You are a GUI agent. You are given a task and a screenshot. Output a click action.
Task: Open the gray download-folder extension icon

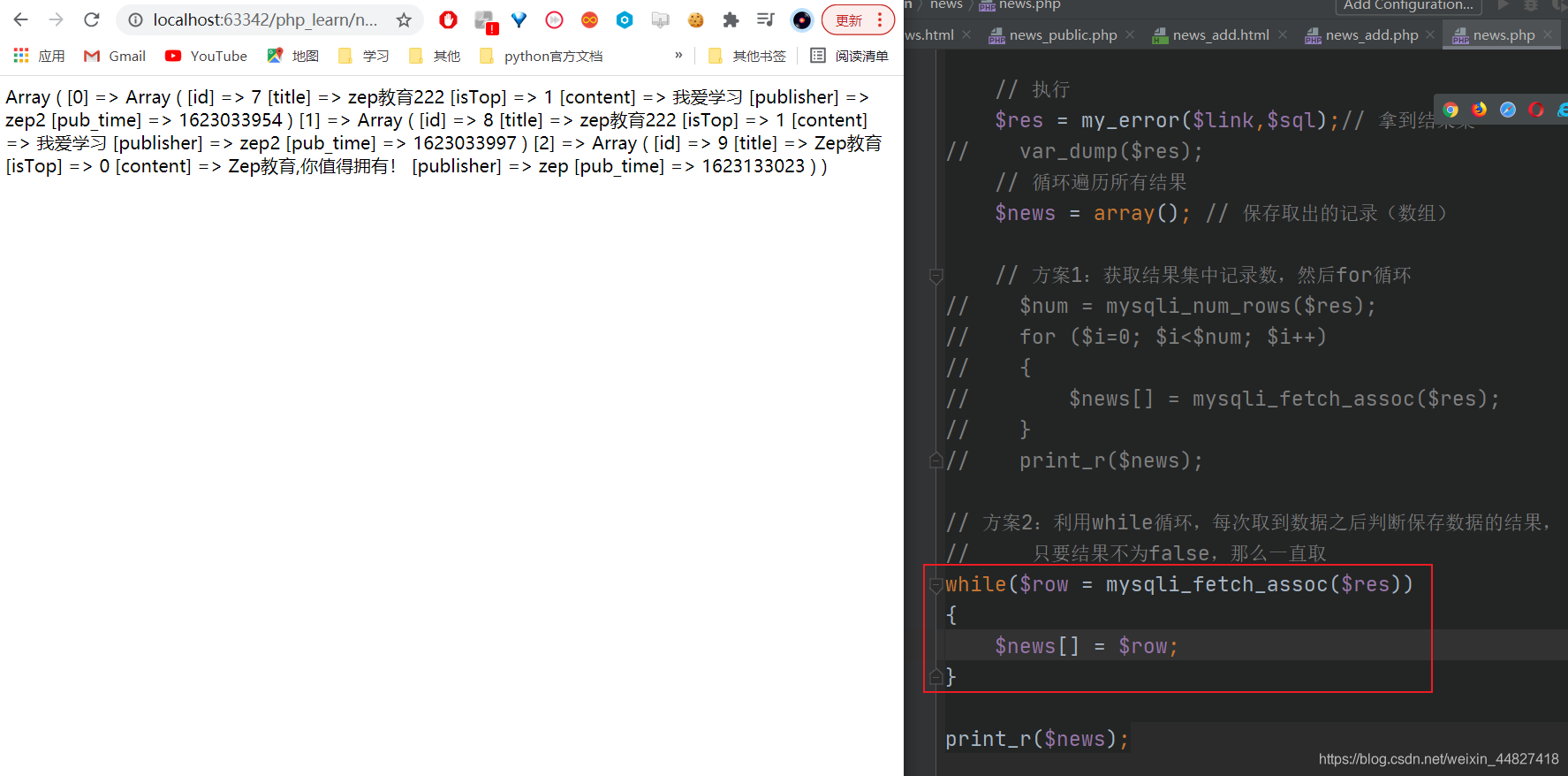point(660,19)
